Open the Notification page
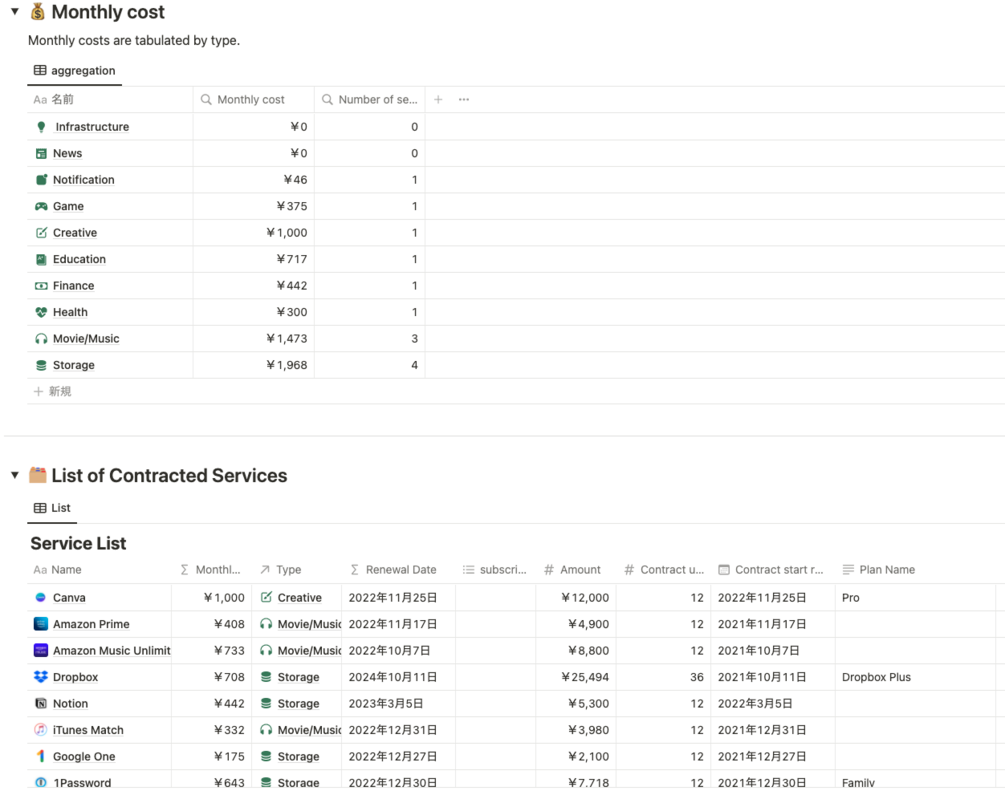Screen dimensions: 1005x795 pos(83,180)
